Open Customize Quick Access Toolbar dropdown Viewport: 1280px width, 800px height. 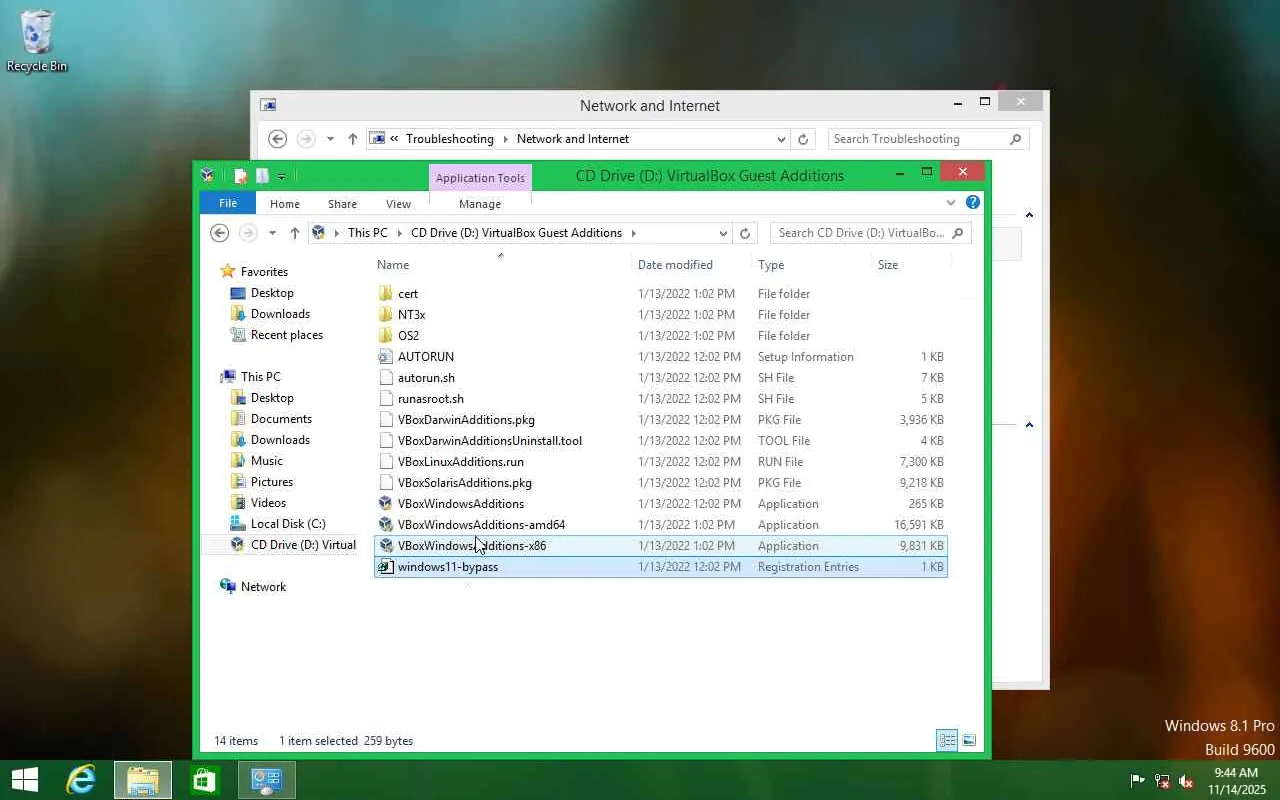click(281, 177)
